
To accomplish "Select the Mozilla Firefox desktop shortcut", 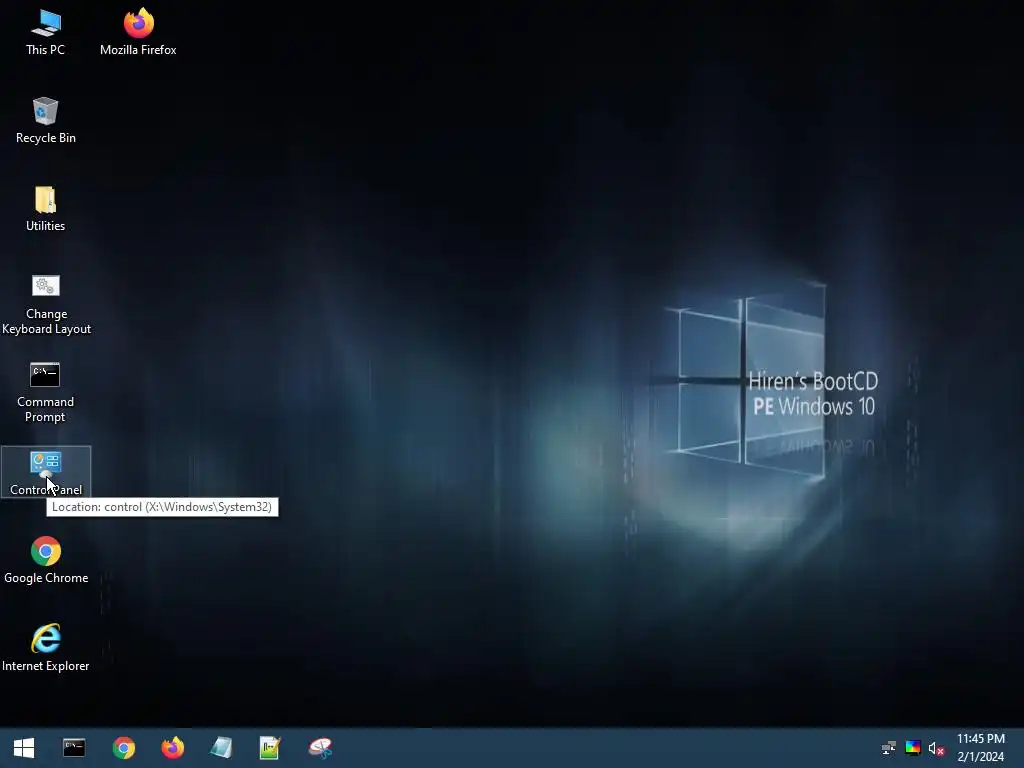I will tap(138, 33).
